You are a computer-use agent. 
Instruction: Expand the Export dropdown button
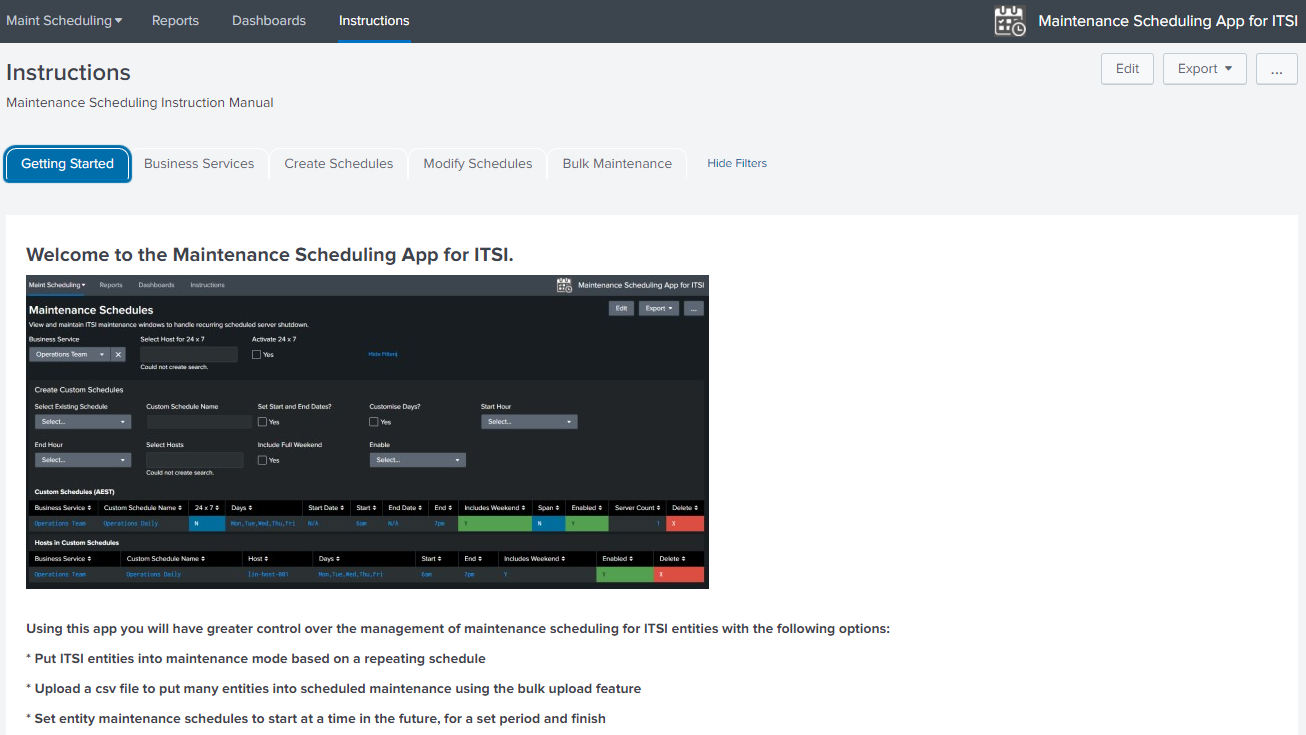(1205, 69)
